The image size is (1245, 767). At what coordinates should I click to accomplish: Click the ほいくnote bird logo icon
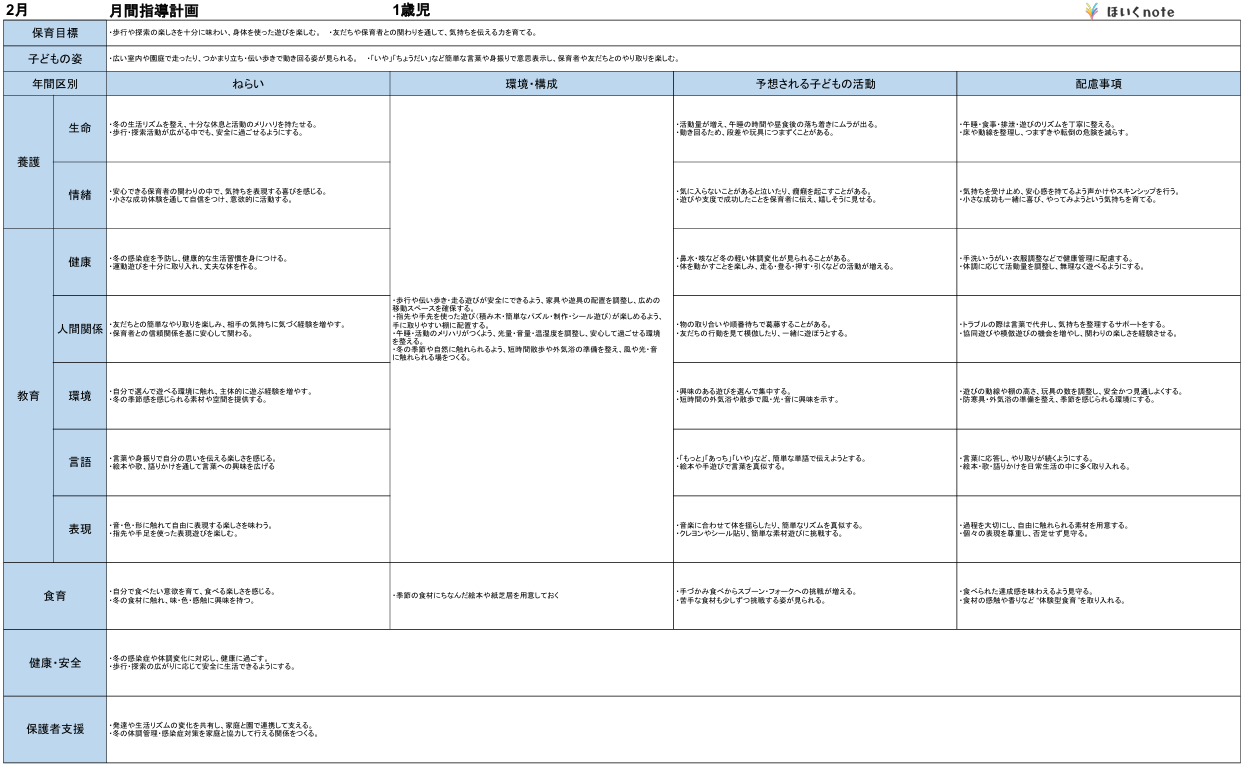coord(1092,12)
